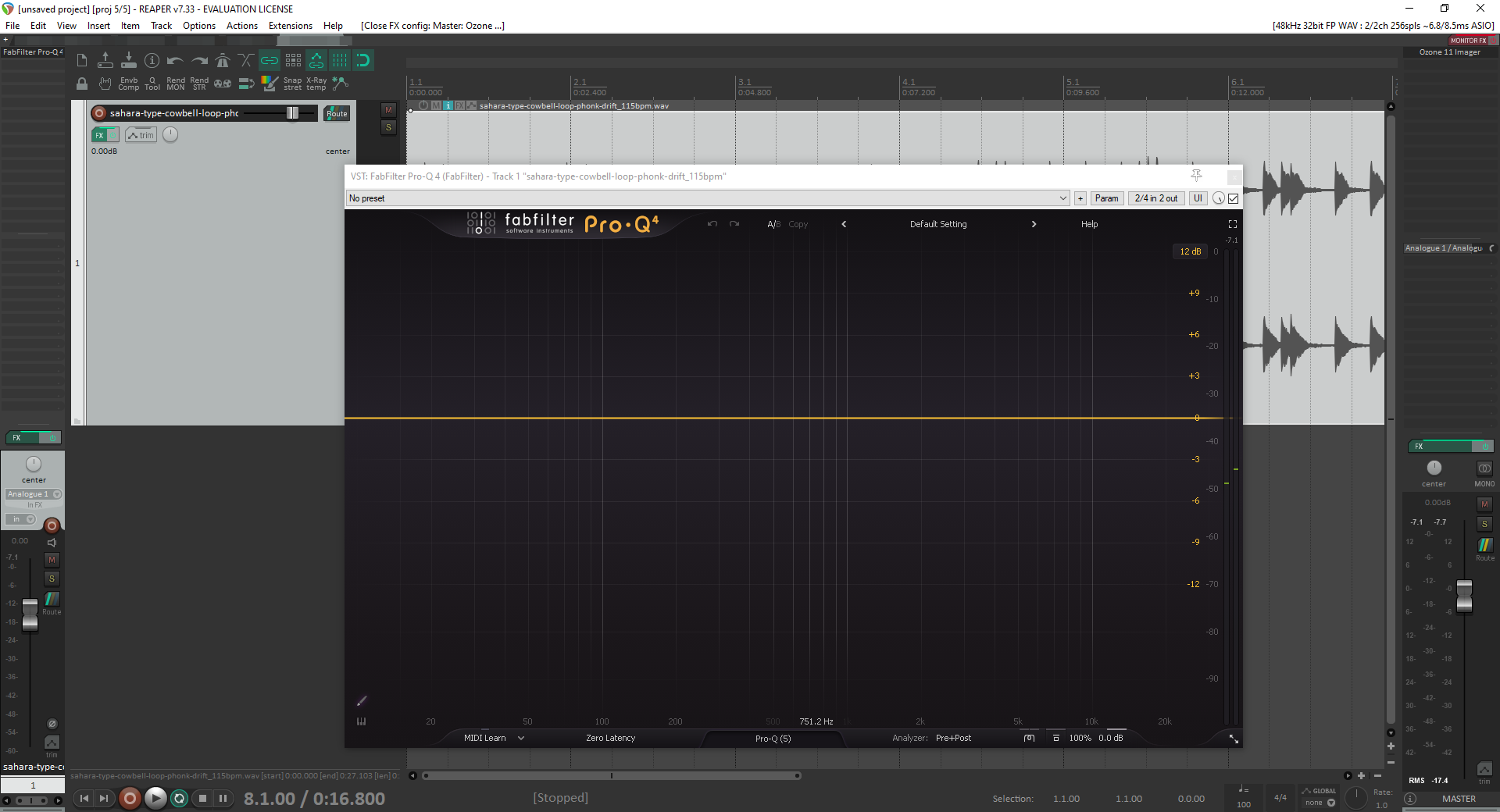Image resolution: width=1500 pixels, height=812 pixels.
Task: Click the Rend MON toolbar button
Action: pos(176,84)
